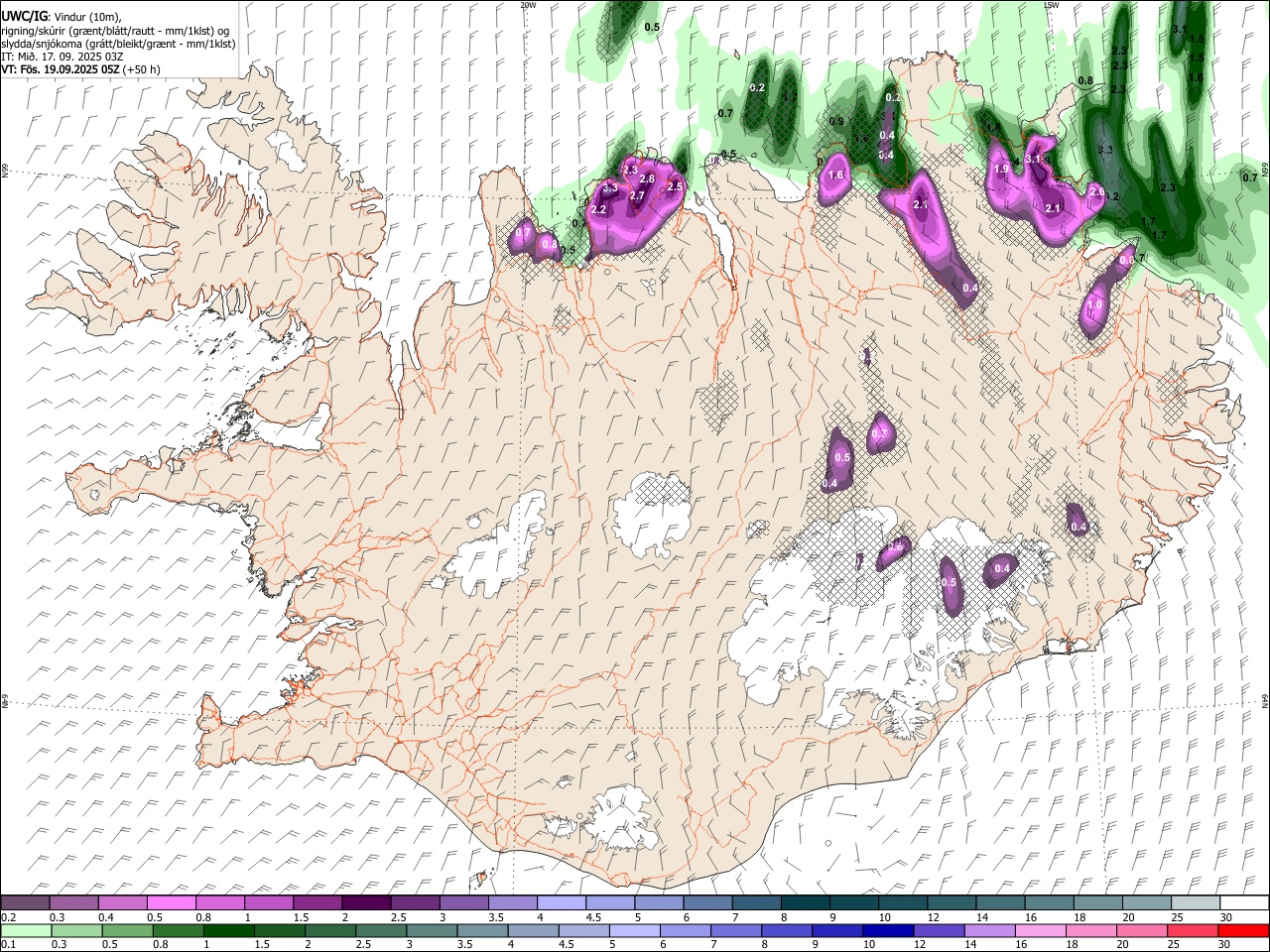The image size is (1270, 952).
Task: Click the 2.7 snowfall value on the map
Action: (x=637, y=196)
